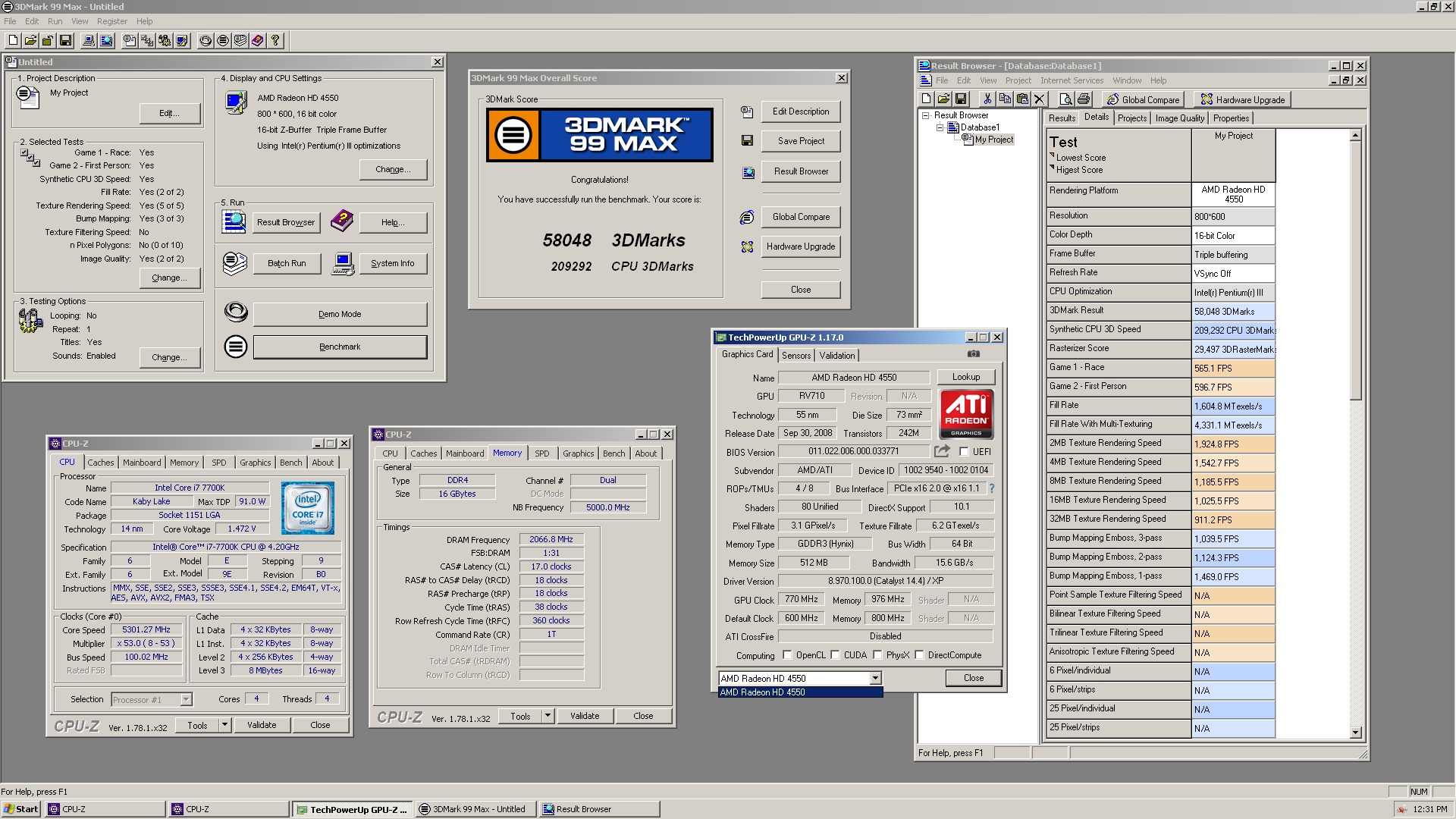This screenshot has width=1456, height=819.
Task: Click the Delete X icon in Result Browser toolbar
Action: pos(1040,99)
